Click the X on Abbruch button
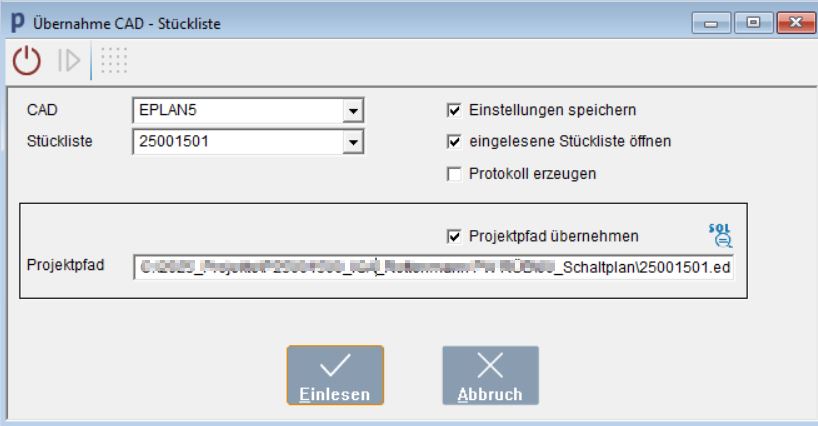 (x=490, y=365)
